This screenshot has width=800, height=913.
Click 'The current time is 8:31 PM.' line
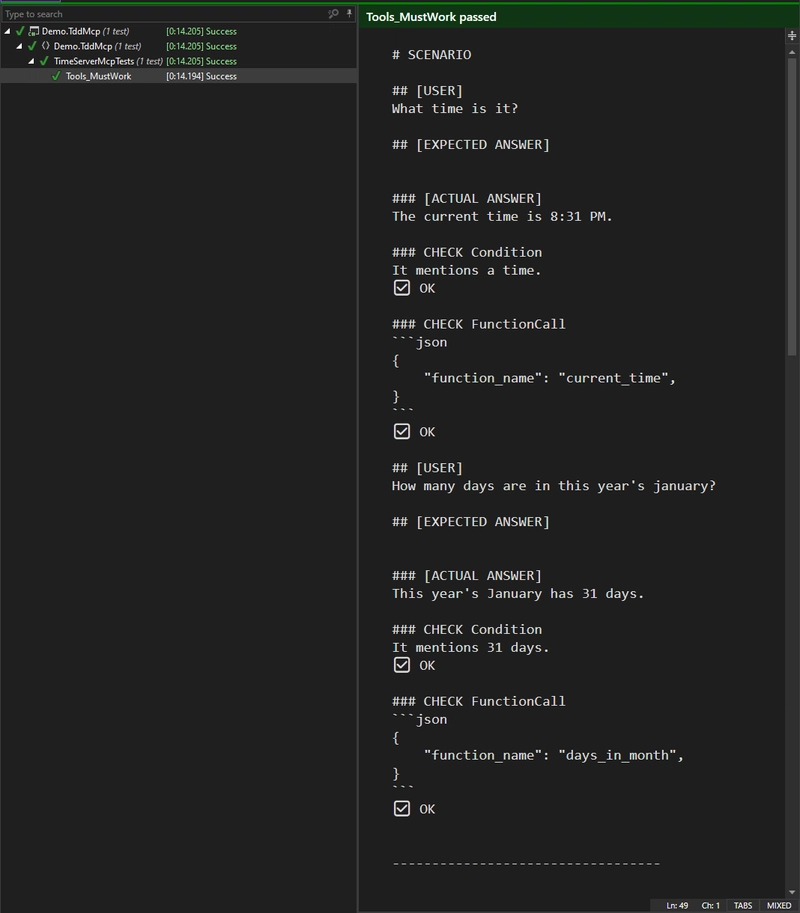pyautogui.click(x=502, y=216)
